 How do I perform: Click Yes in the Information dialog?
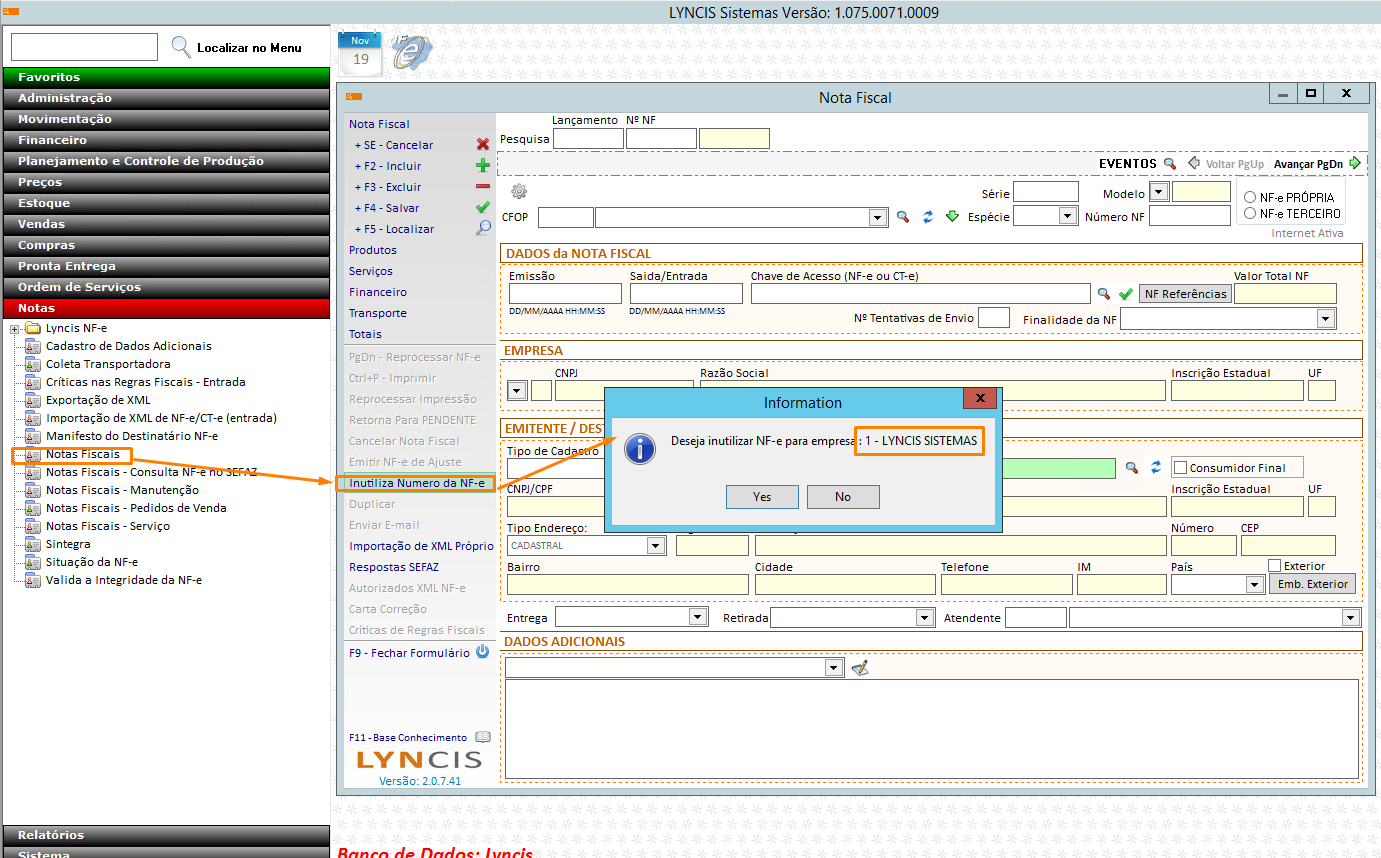[762, 497]
